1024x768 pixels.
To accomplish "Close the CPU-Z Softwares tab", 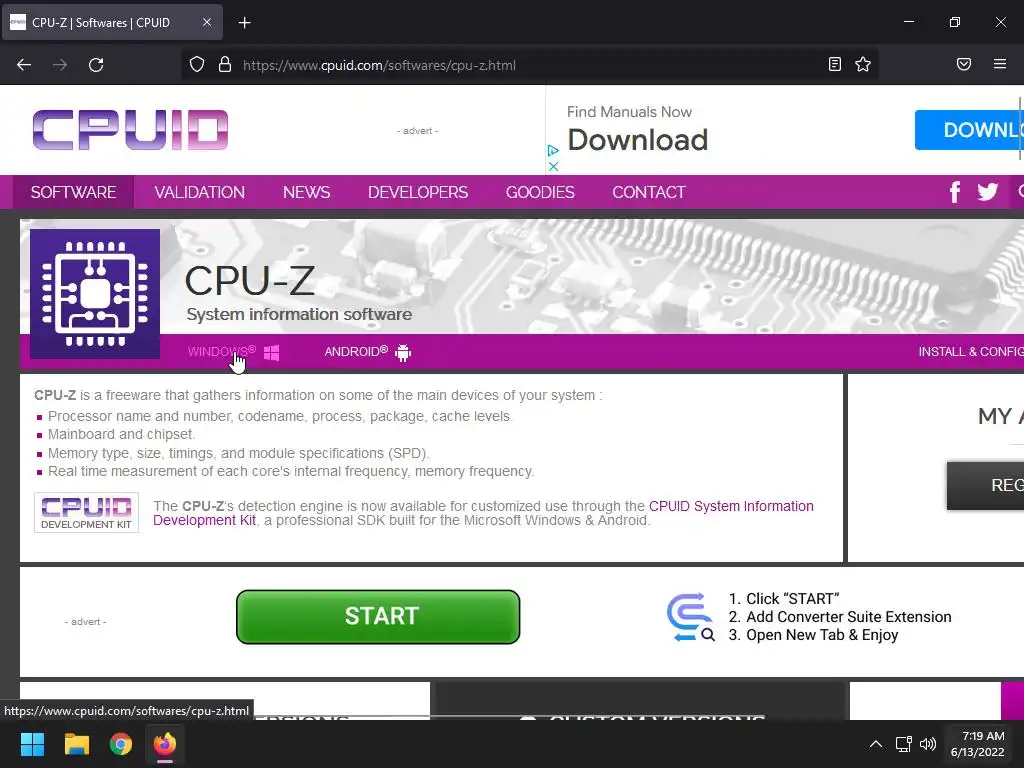I will point(206,22).
